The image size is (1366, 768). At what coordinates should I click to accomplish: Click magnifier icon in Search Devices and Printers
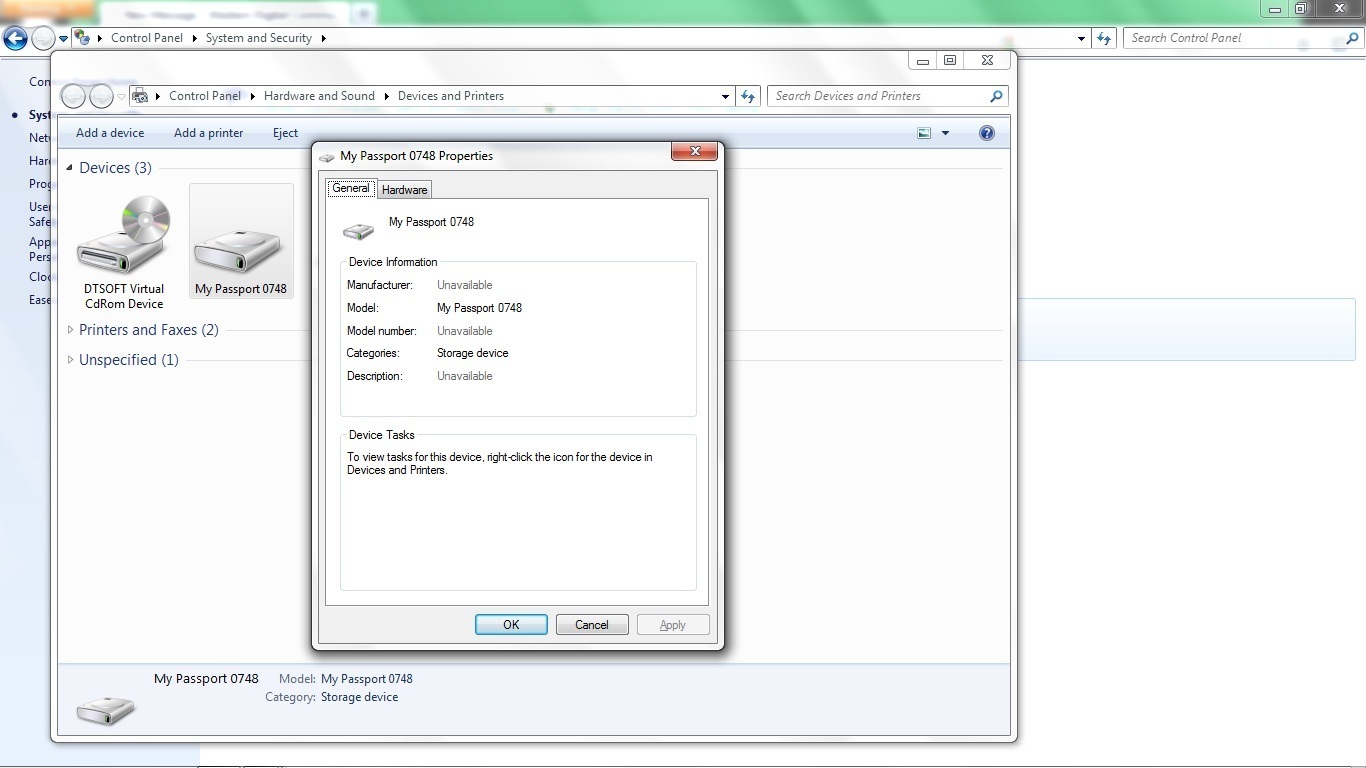pos(996,96)
